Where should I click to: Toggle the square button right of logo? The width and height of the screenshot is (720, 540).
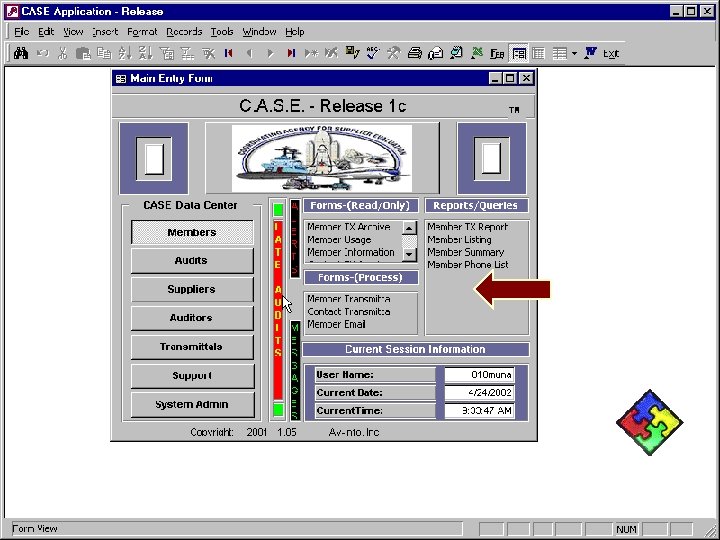click(x=491, y=158)
